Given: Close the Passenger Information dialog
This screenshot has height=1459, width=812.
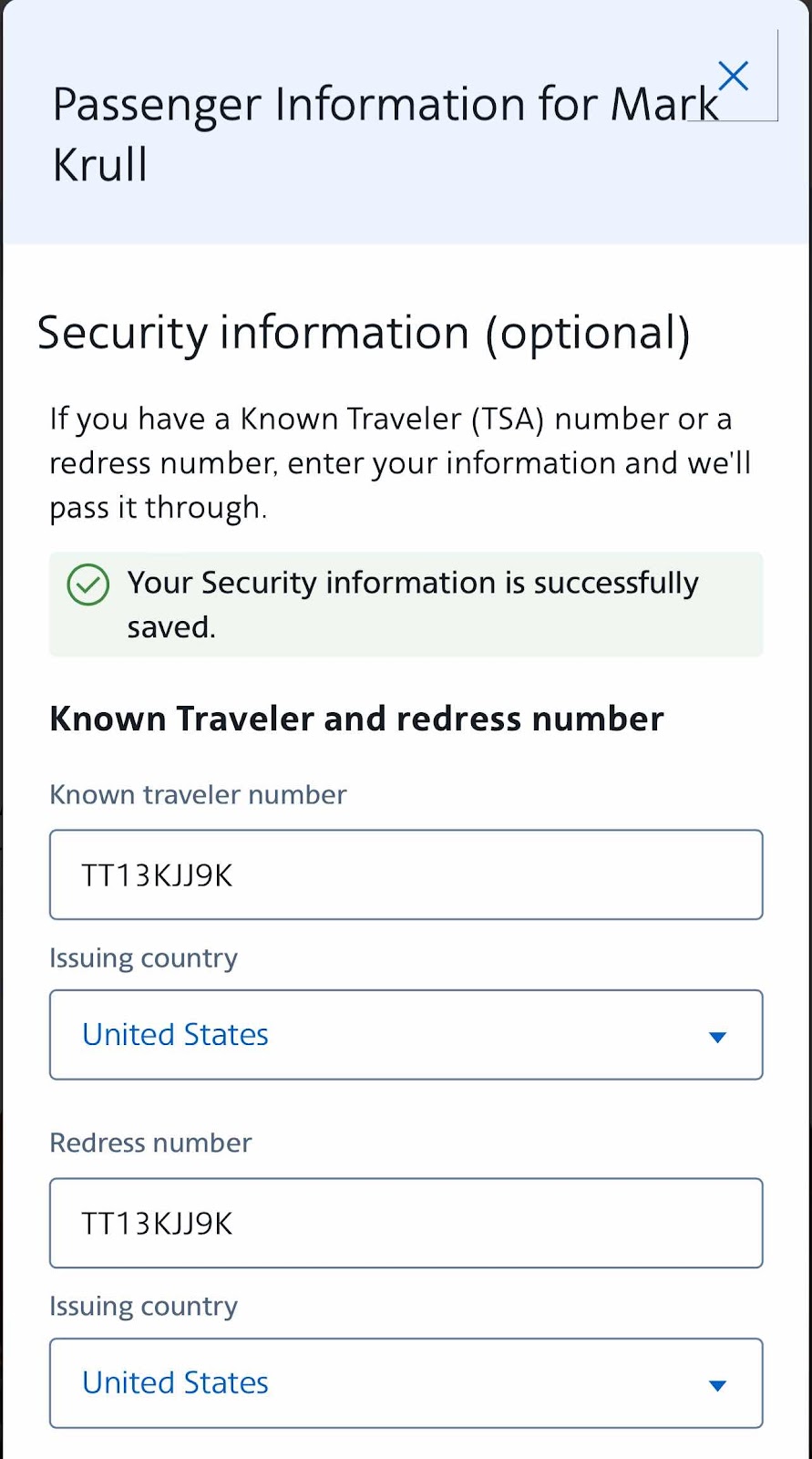Looking at the screenshot, I should (733, 77).
